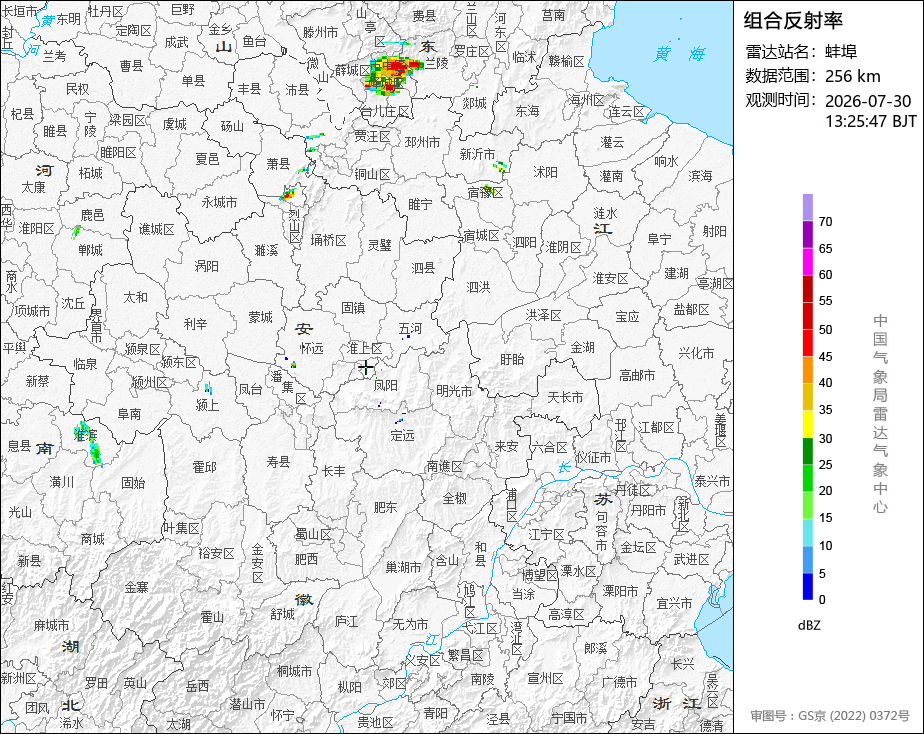Click the 审图号 GS京 (2022) 0372号 text

click(x=830, y=716)
